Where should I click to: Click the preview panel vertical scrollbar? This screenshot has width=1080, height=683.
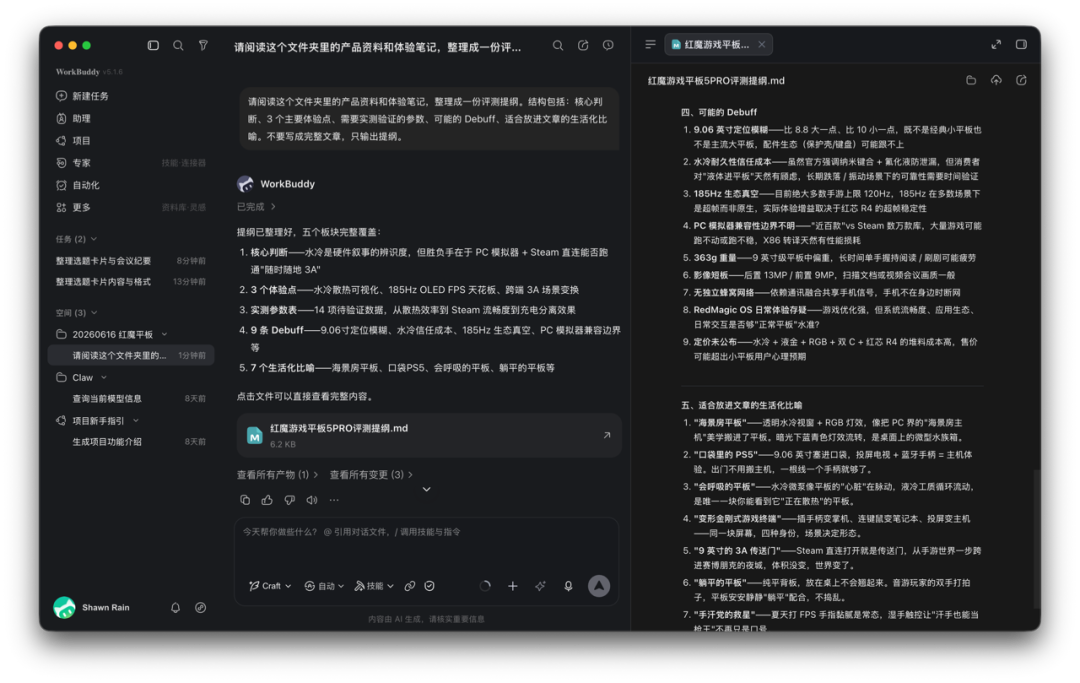[x=1036, y=538]
